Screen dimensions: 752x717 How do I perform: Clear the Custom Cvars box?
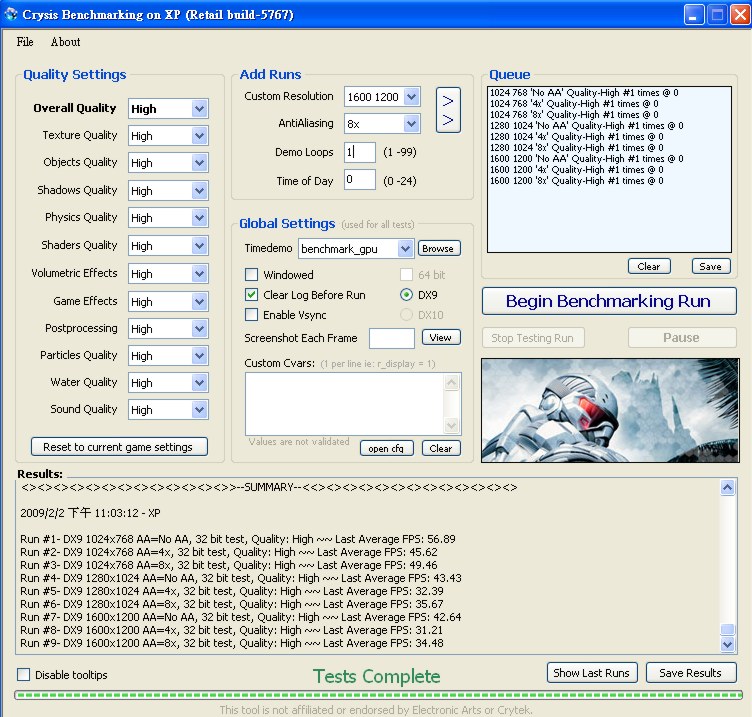[x=441, y=448]
